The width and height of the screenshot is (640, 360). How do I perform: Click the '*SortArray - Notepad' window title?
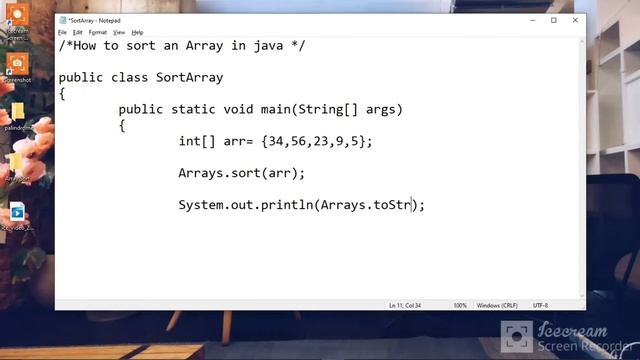[94, 20]
